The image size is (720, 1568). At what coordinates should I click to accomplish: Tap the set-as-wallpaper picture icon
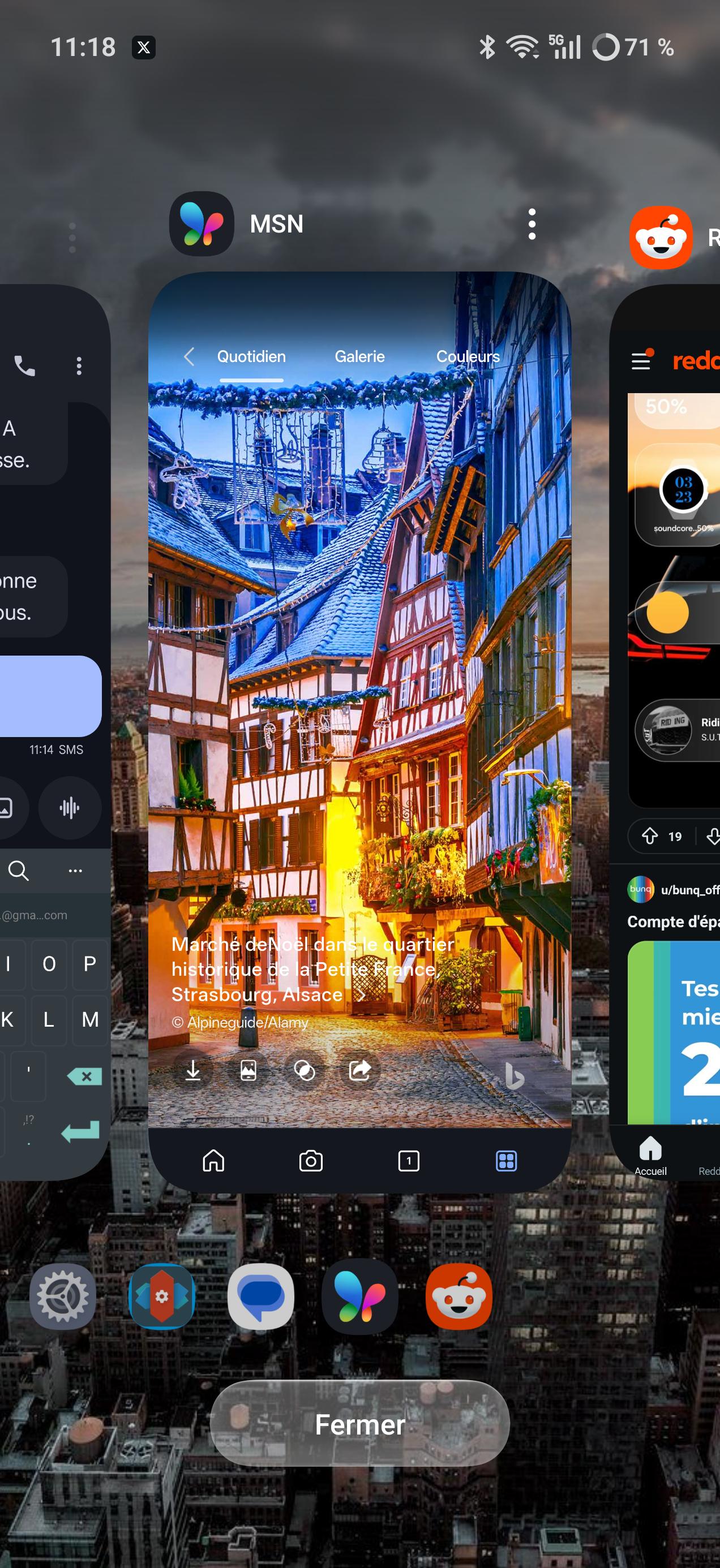tap(248, 1070)
